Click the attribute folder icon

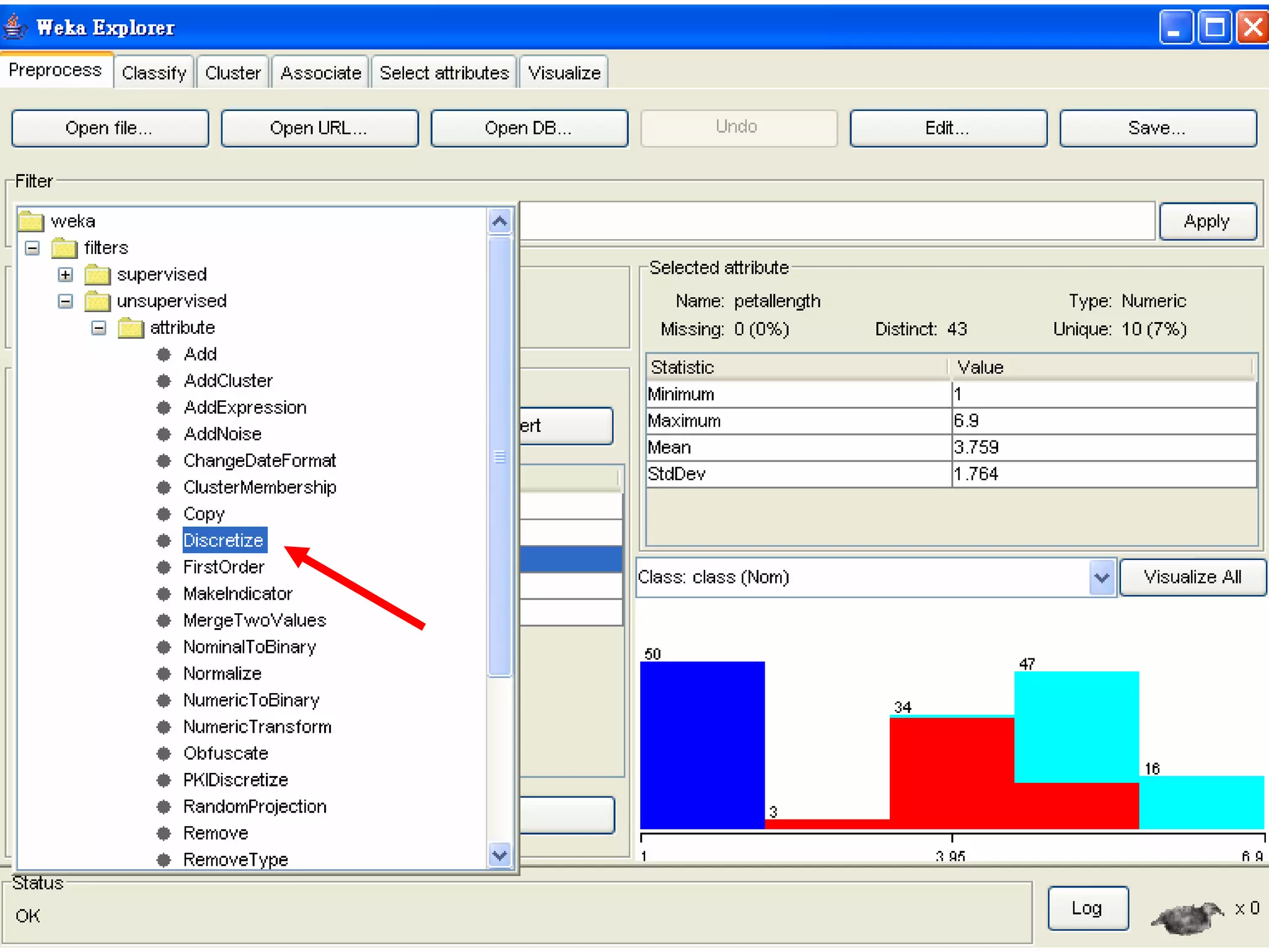point(130,328)
